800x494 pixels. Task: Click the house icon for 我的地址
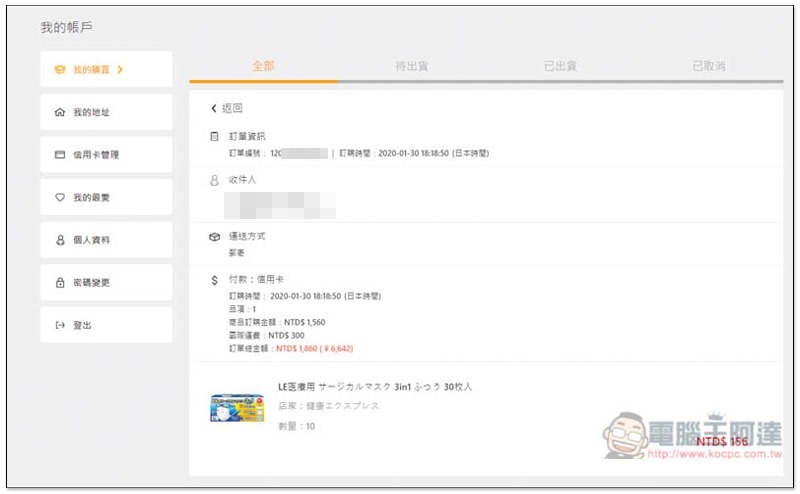60,113
